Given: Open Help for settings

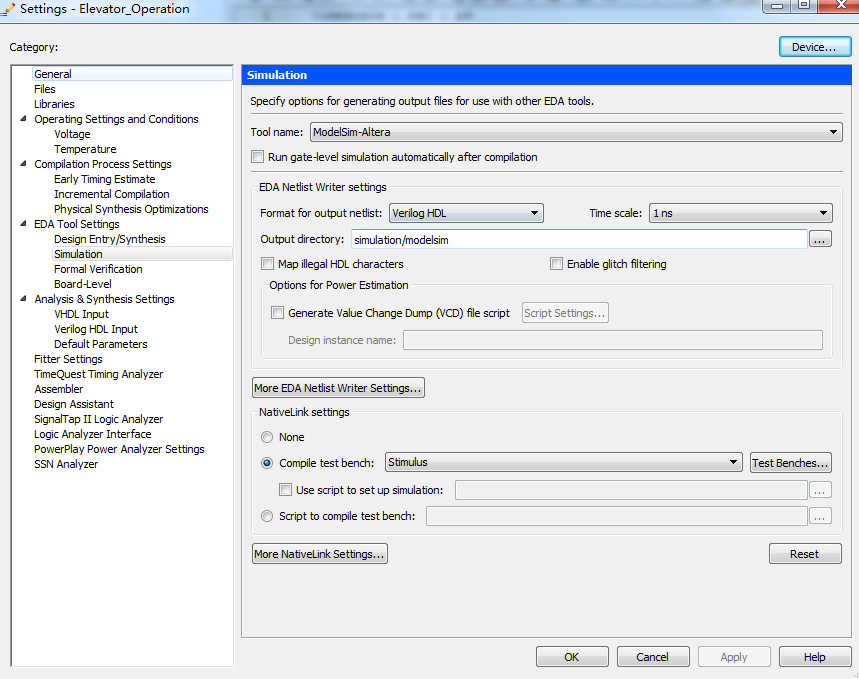Looking at the screenshot, I should (x=815, y=657).
